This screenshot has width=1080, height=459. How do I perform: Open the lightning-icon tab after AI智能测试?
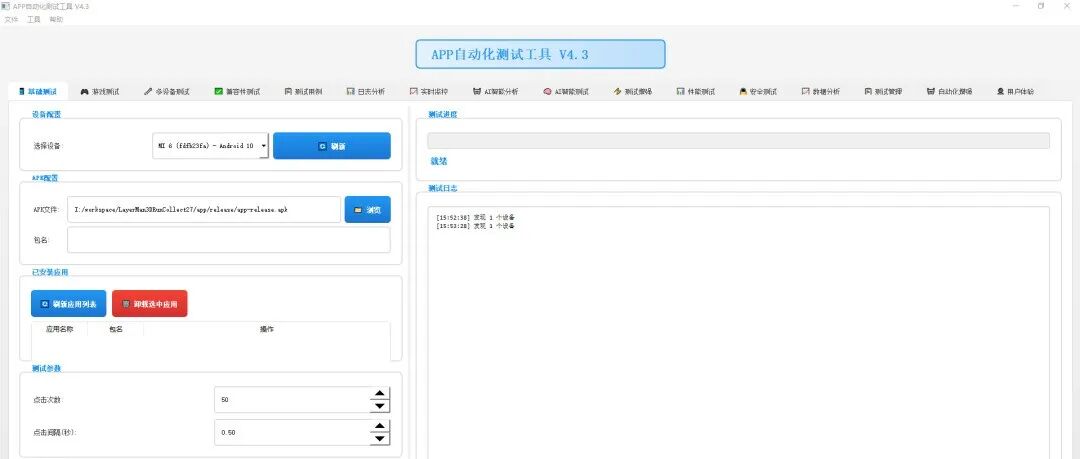pos(633,92)
